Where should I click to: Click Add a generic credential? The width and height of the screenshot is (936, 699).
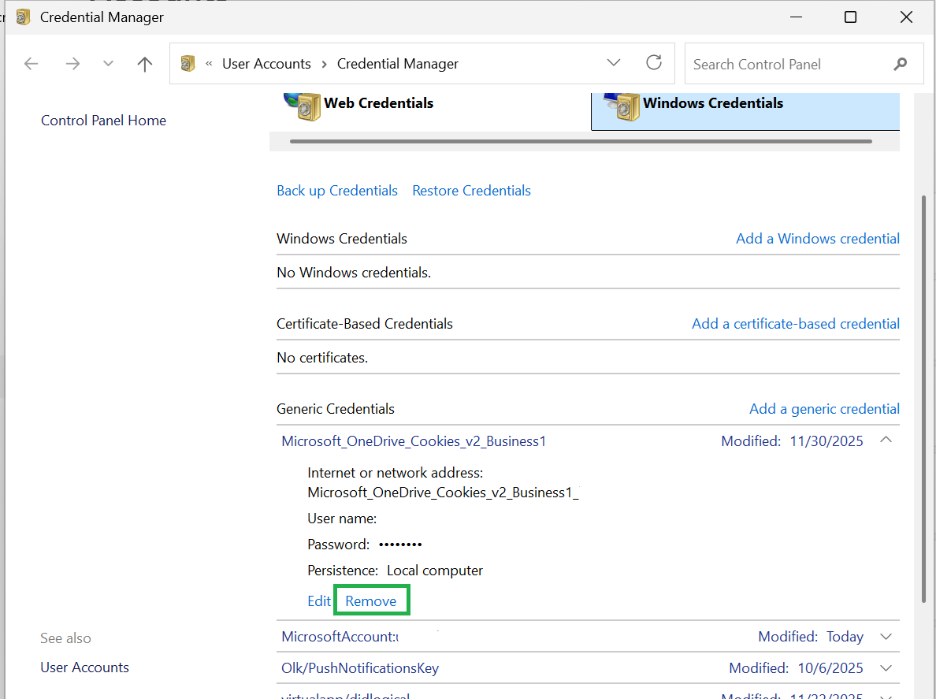pyautogui.click(x=824, y=409)
